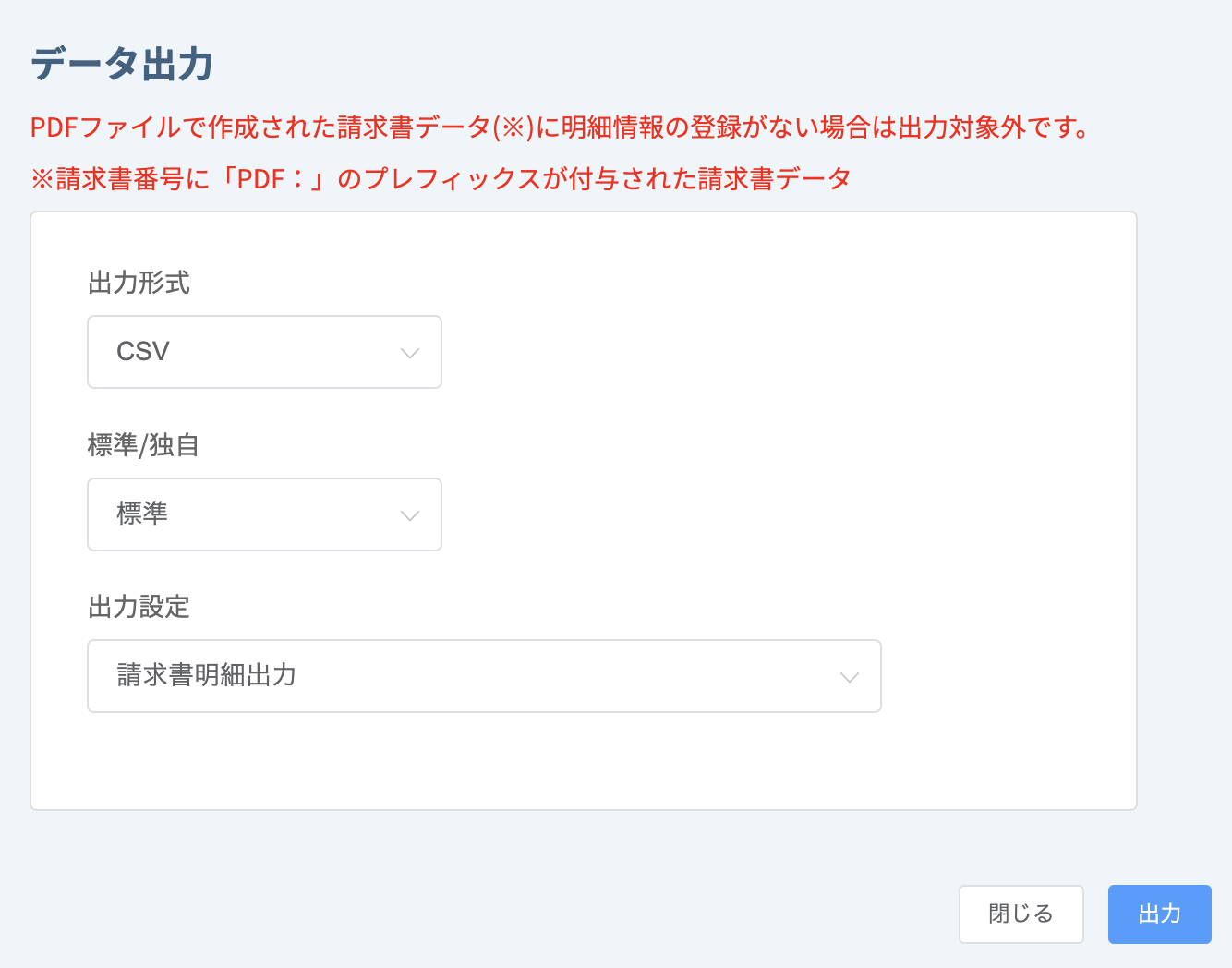
Task: Select the 標準 value text
Action: [x=142, y=514]
